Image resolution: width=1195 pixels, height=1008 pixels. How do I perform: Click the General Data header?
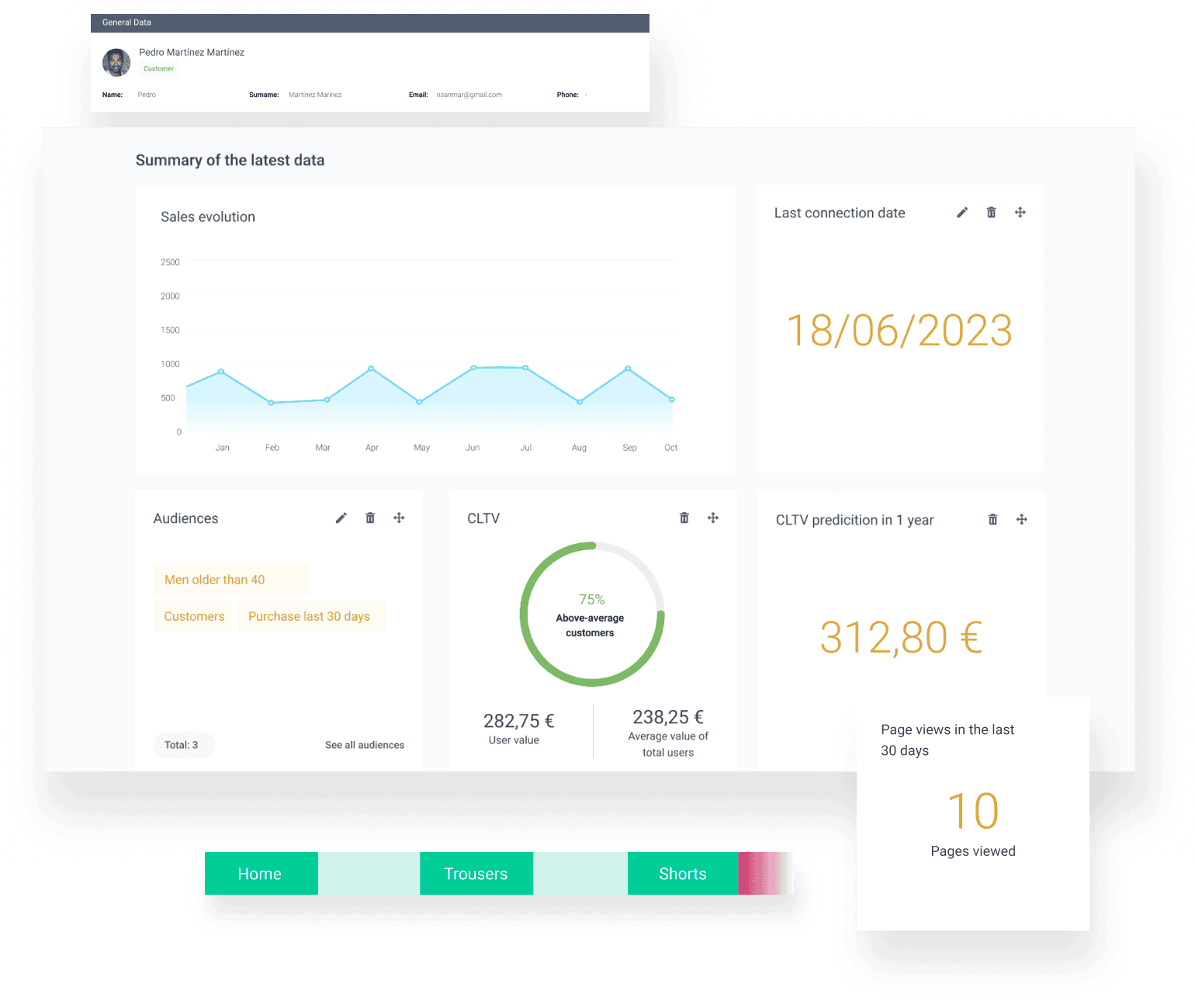click(x=370, y=23)
